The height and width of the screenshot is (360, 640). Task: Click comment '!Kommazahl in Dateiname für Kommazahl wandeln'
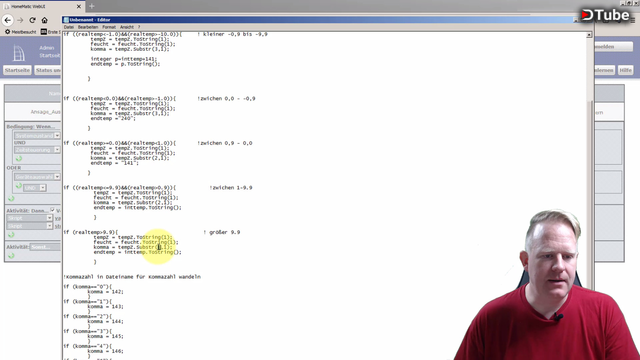[x=132, y=277]
